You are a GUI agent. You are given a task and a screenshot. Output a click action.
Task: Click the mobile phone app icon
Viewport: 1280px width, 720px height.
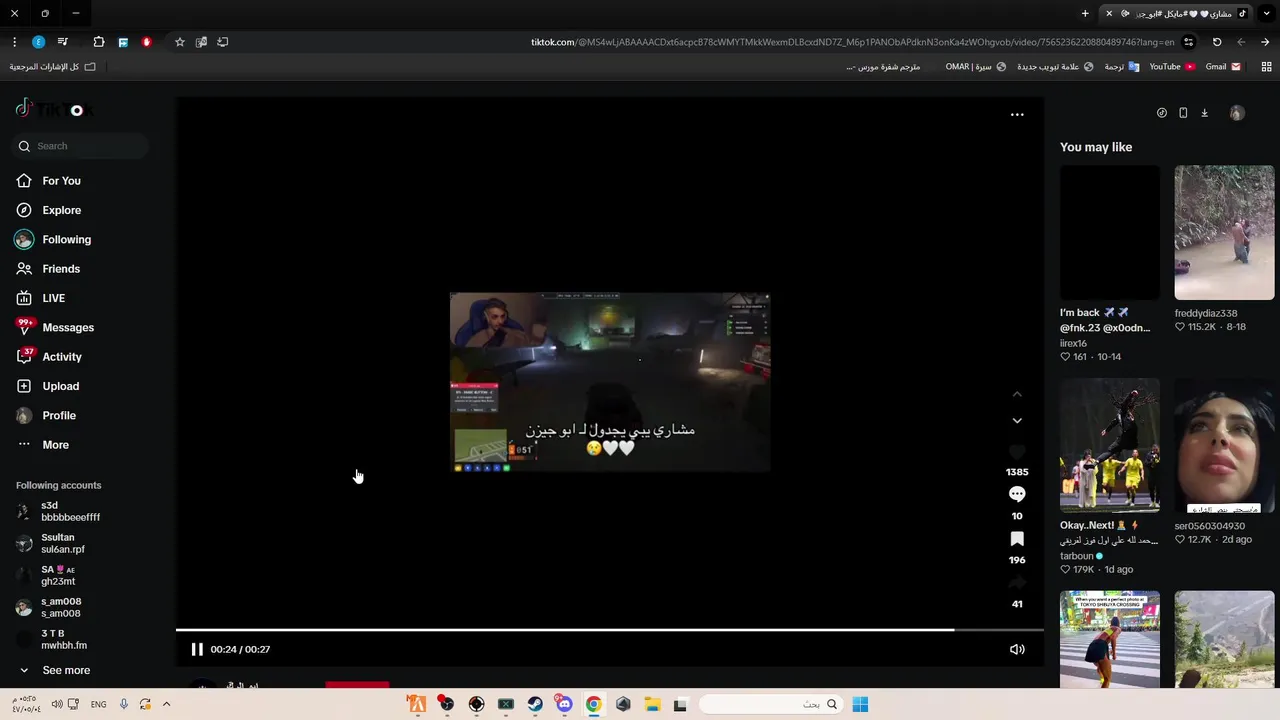click(1183, 113)
